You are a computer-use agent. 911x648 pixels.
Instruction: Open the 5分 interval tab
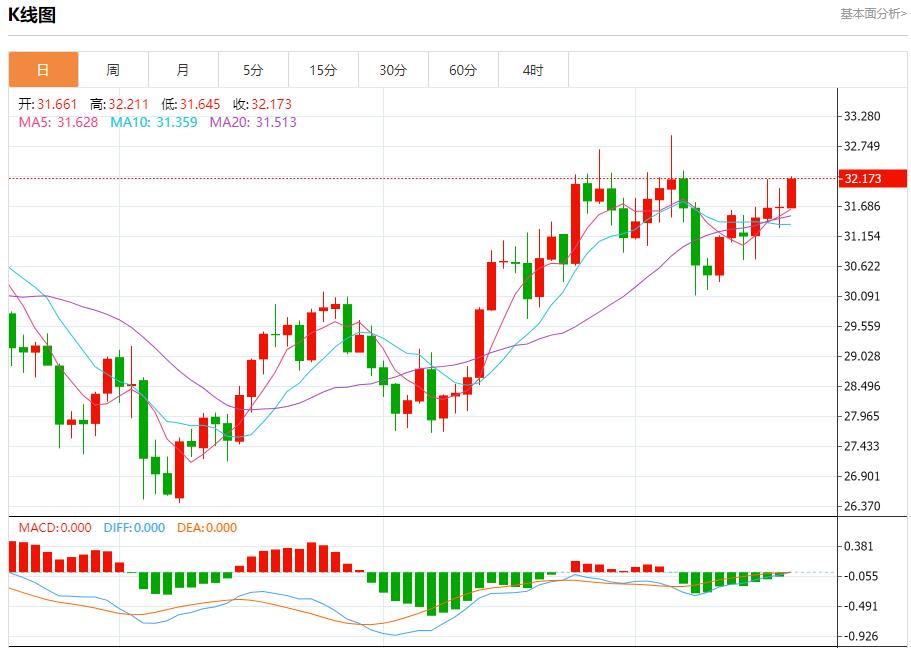point(253,70)
